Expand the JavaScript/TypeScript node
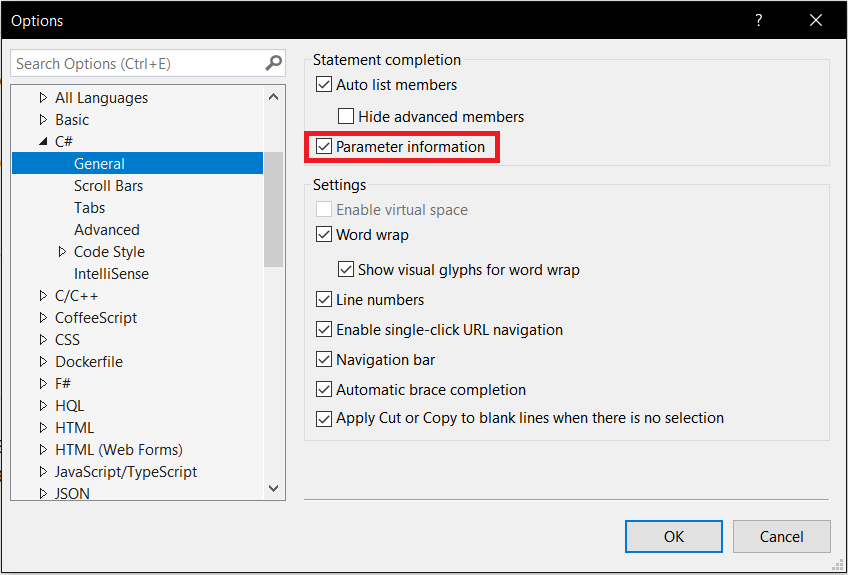Viewport: 848px width, 575px height. click(43, 472)
